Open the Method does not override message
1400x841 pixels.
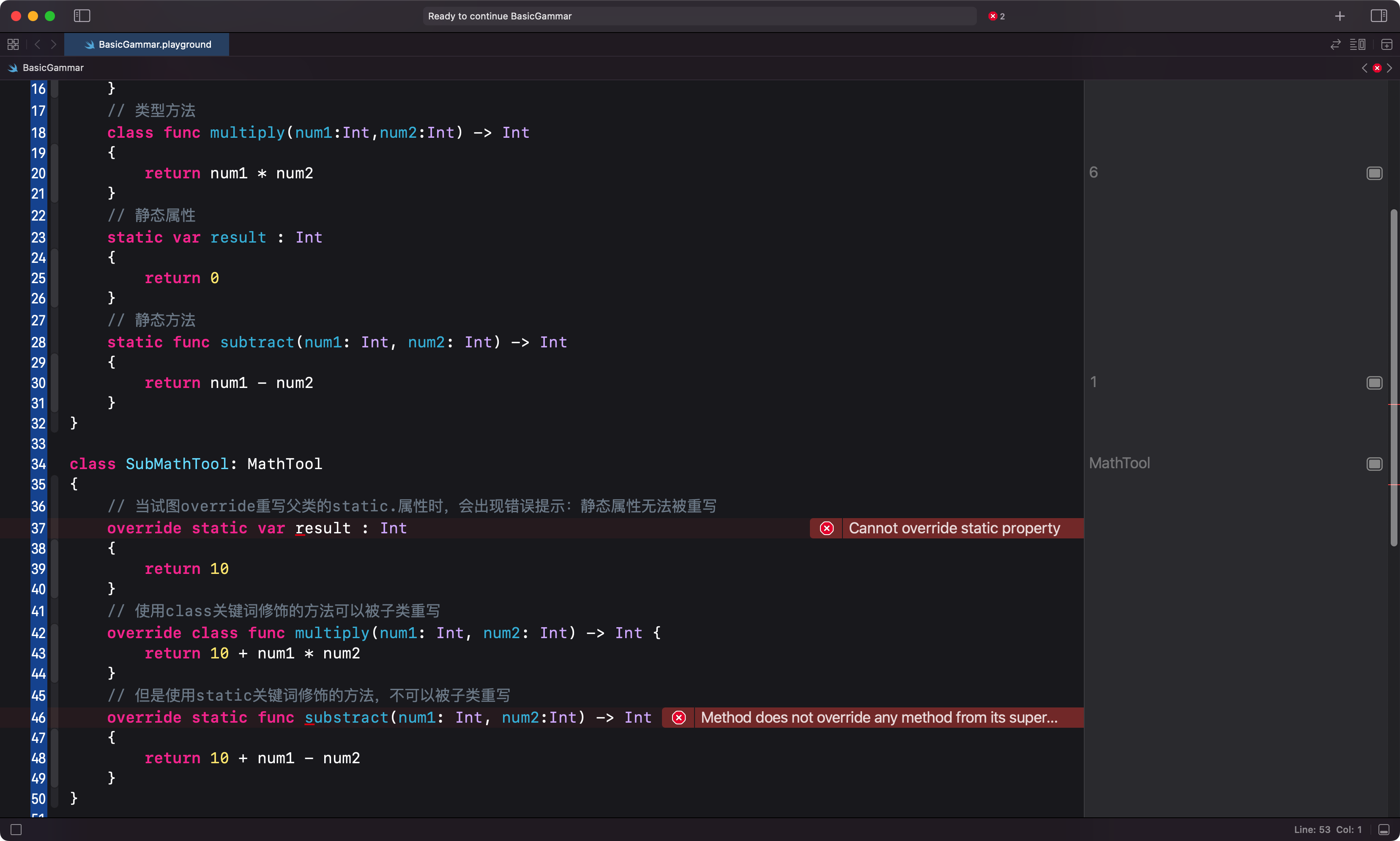[x=878, y=718]
